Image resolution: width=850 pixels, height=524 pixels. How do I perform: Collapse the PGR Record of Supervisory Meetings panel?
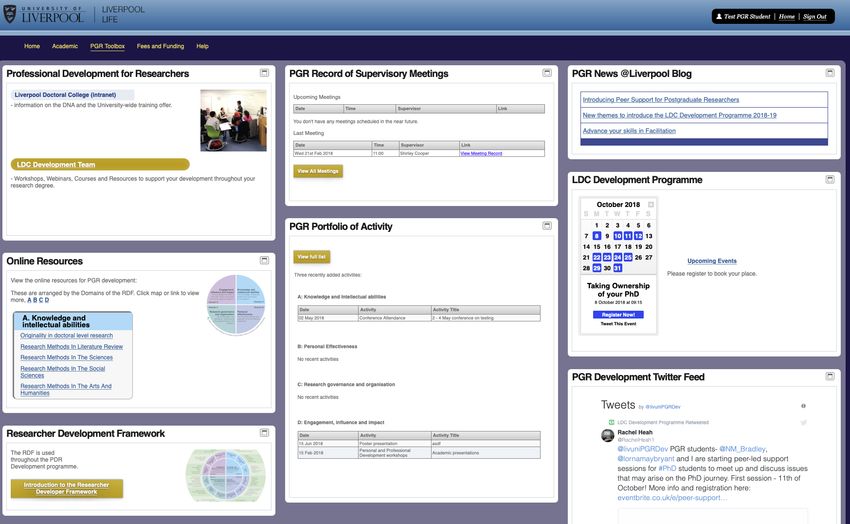(x=547, y=73)
